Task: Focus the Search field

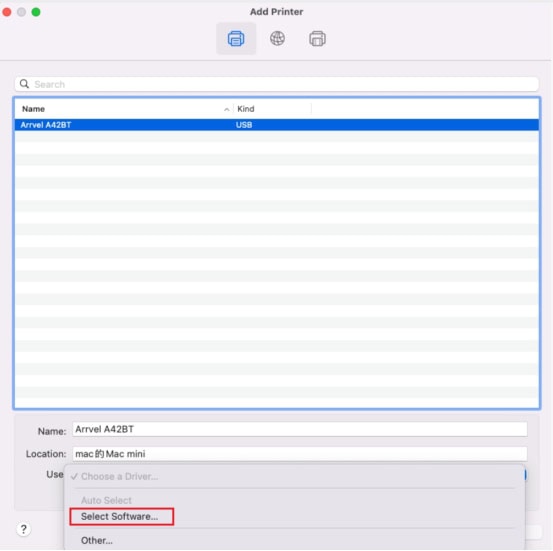Action: pos(276,84)
